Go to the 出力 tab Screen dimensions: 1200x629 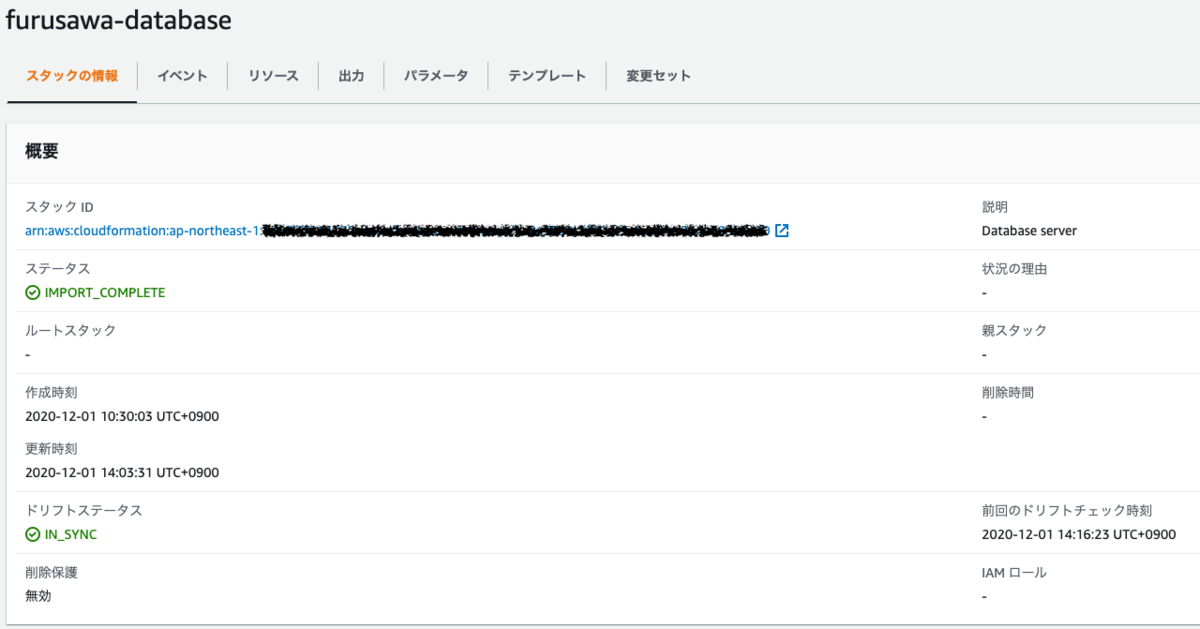[x=351, y=76]
